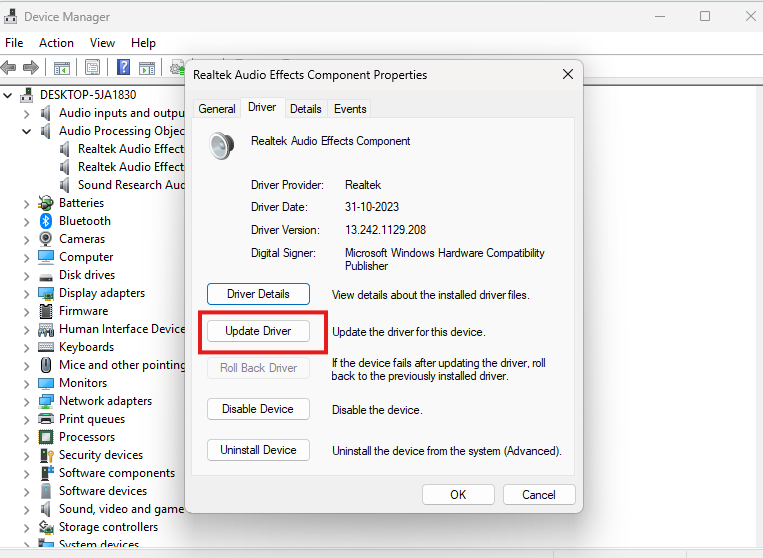Click the Monitors category icon
This screenshot has width=763, height=558.
pos(46,383)
